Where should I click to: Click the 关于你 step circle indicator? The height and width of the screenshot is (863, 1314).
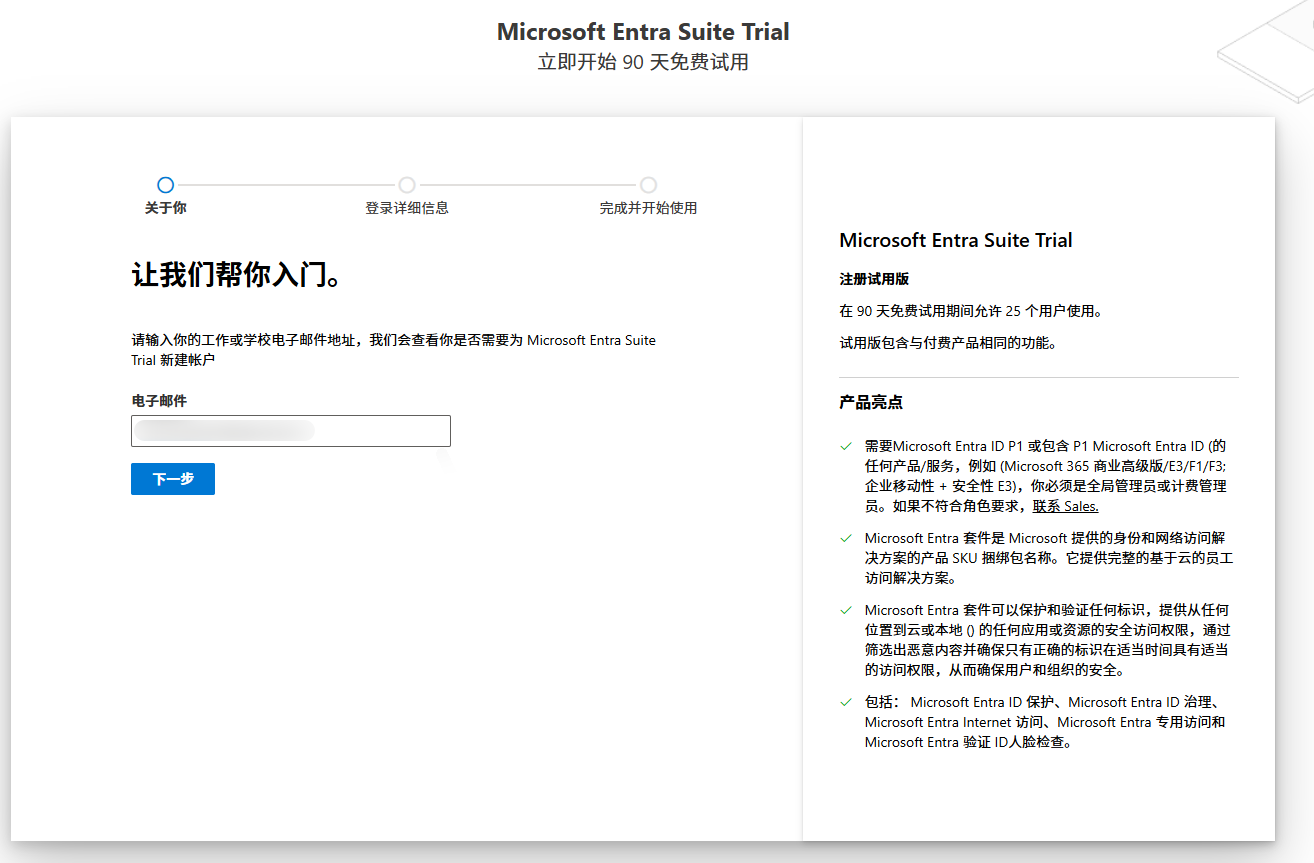pos(166,185)
